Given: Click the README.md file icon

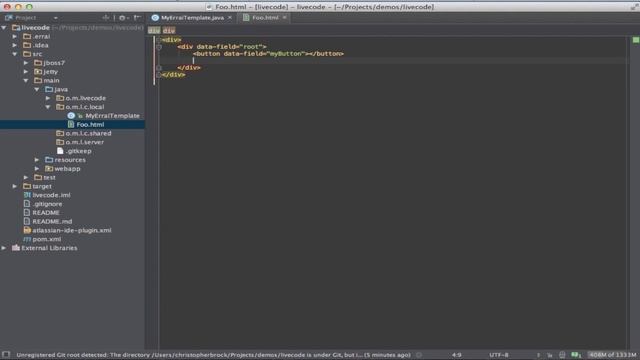Looking at the screenshot, I should (x=27, y=221).
